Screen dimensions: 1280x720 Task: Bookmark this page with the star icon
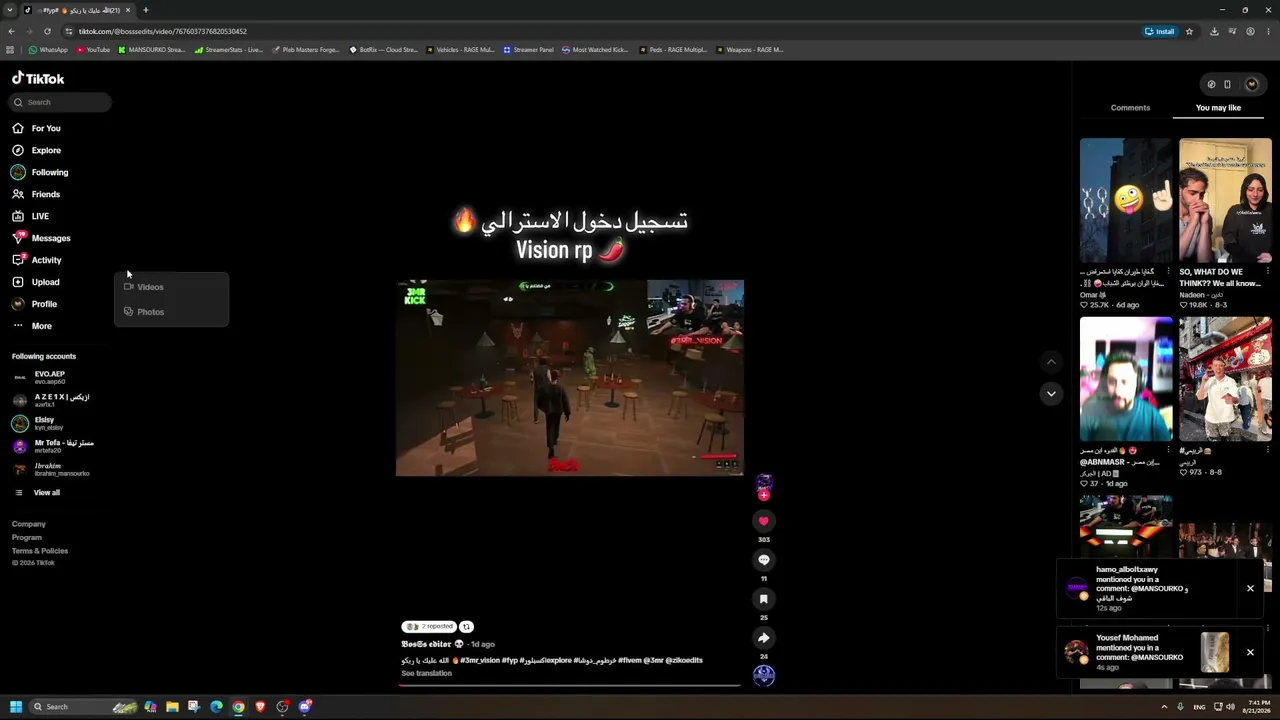1189,31
